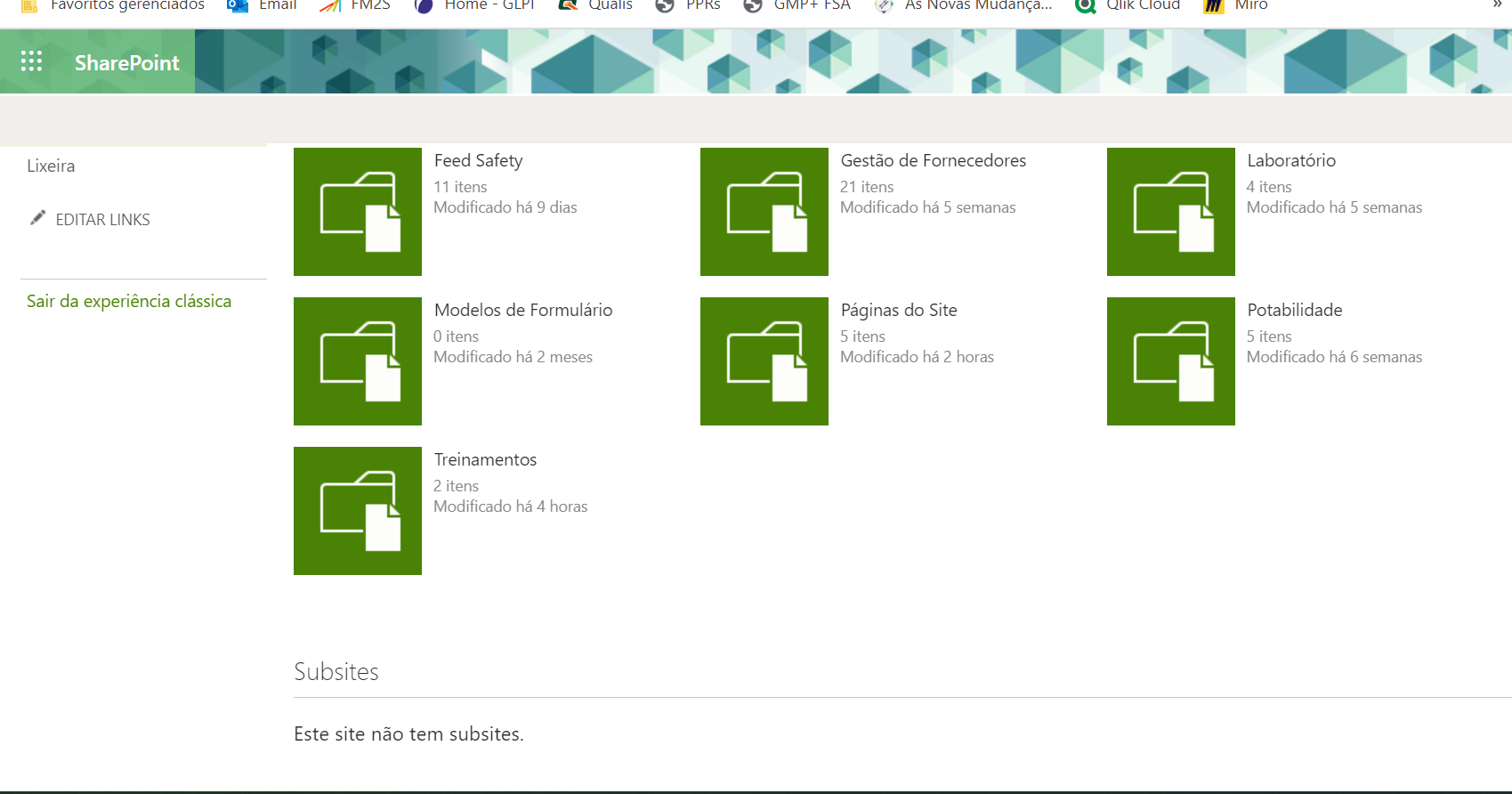The width and height of the screenshot is (1512, 794).
Task: Click the PPRs bookmark globe icon
Action: [664, 5]
